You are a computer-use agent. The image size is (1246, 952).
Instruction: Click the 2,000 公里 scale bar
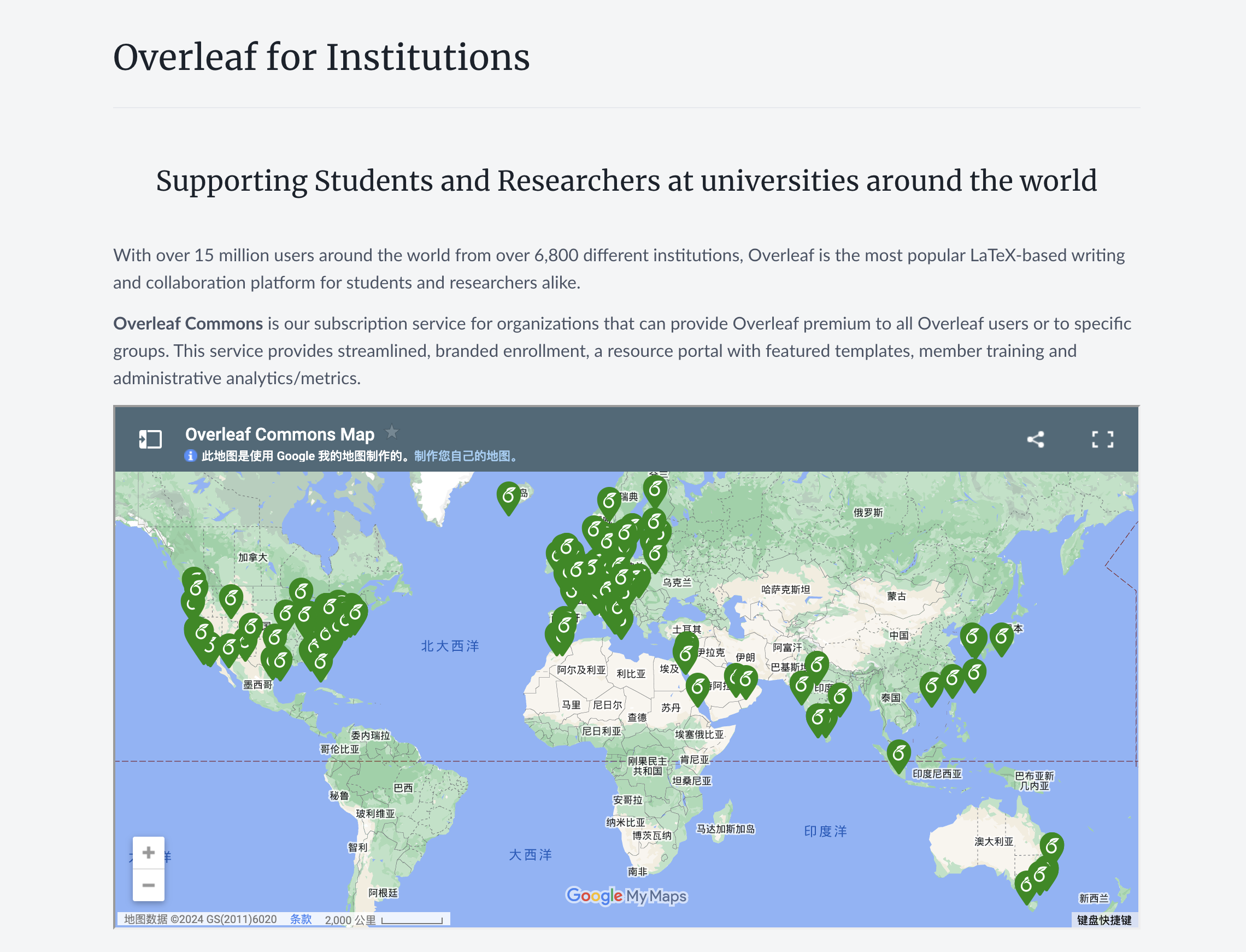point(384,920)
